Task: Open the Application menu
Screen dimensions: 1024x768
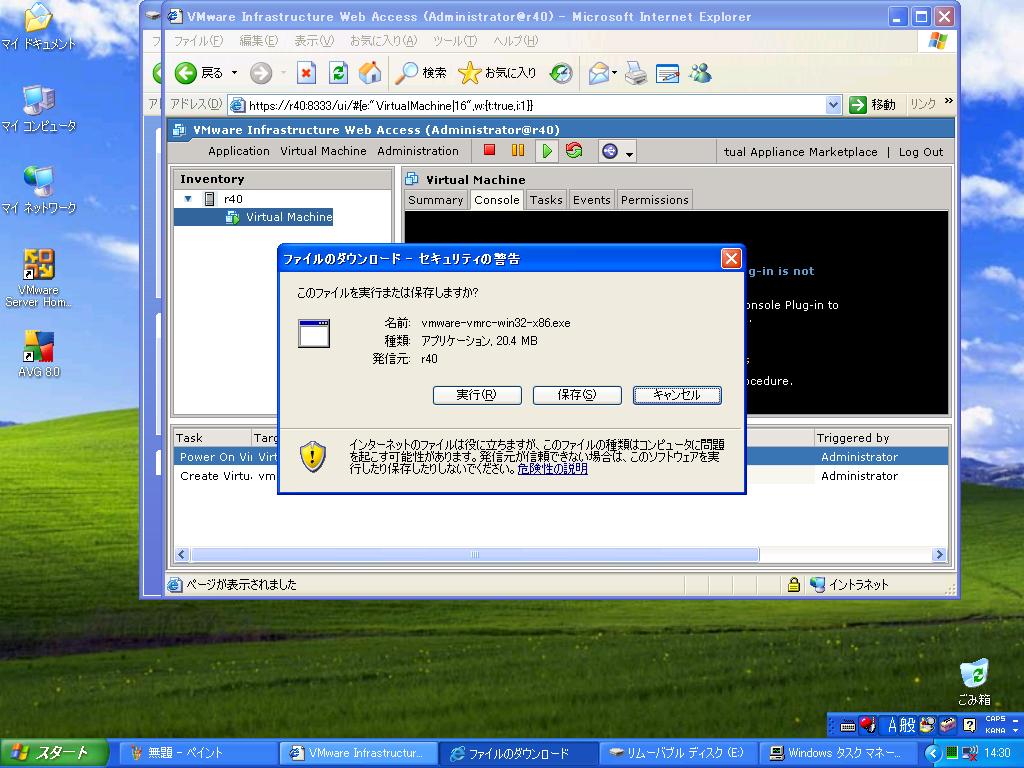Action: pyautogui.click(x=238, y=151)
